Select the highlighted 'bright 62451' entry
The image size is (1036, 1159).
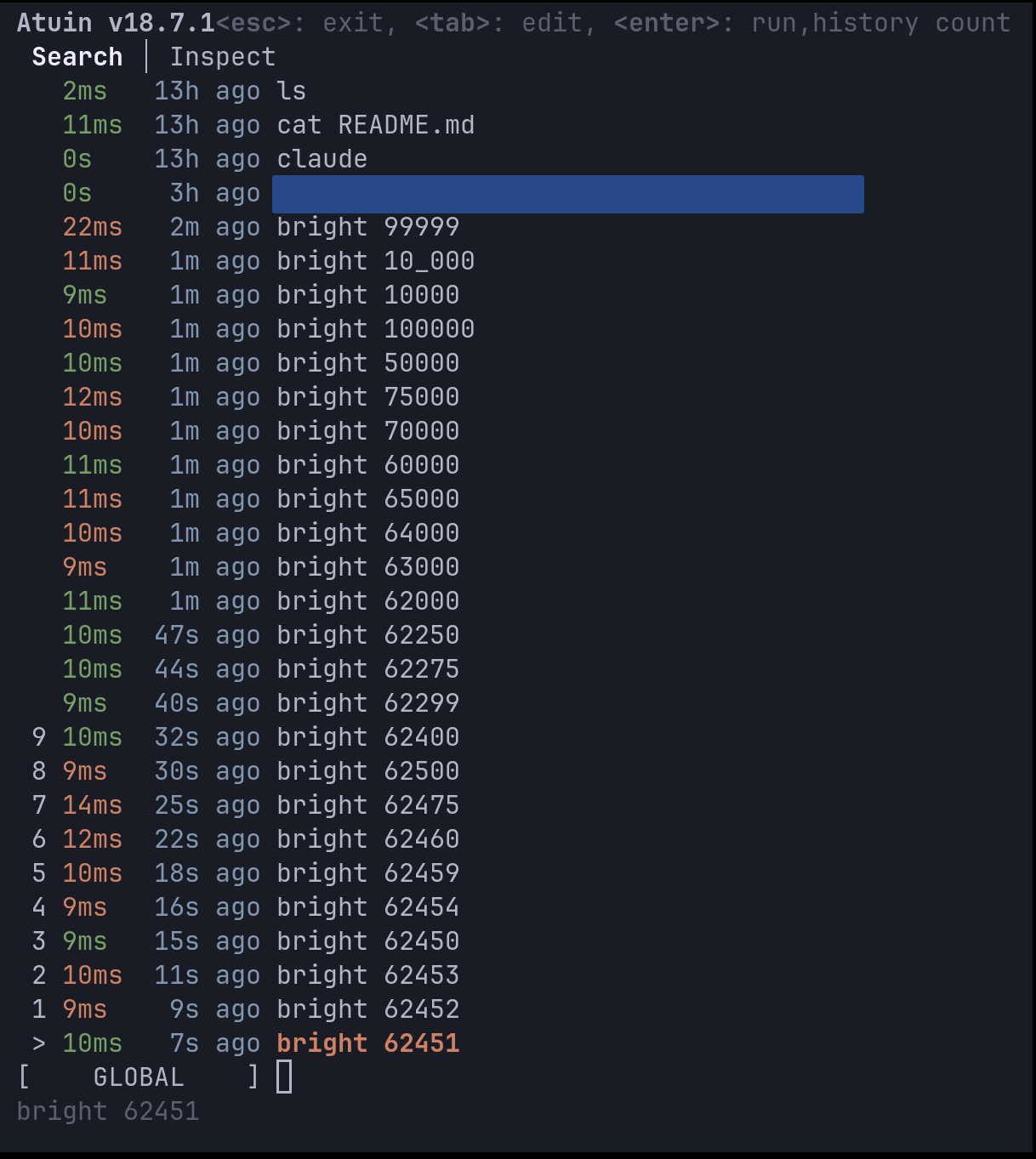367,1043
